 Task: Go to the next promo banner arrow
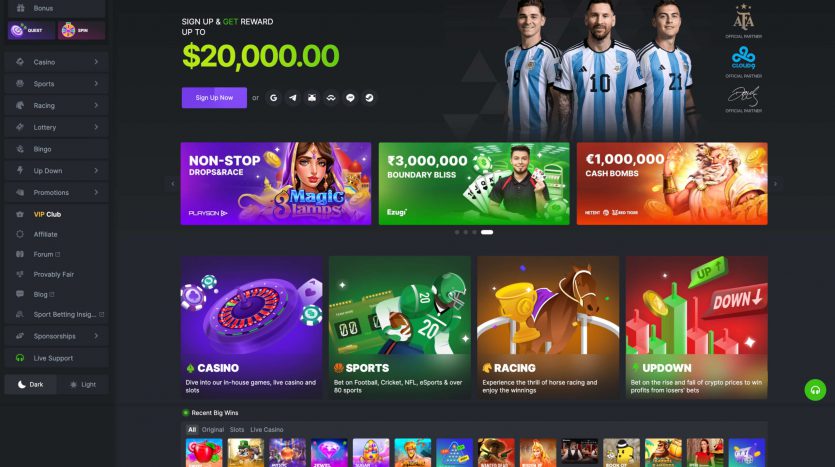pyautogui.click(x=775, y=184)
